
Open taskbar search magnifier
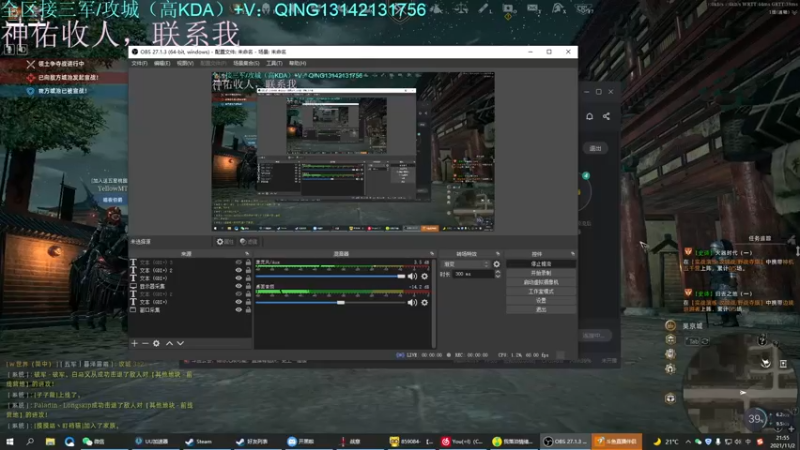(x=30, y=441)
